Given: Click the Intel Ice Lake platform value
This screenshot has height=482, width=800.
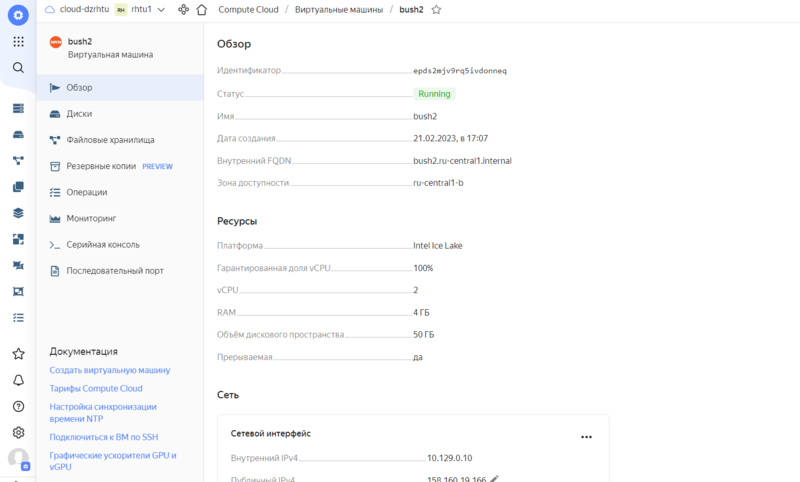Looking at the screenshot, I should [438, 246].
